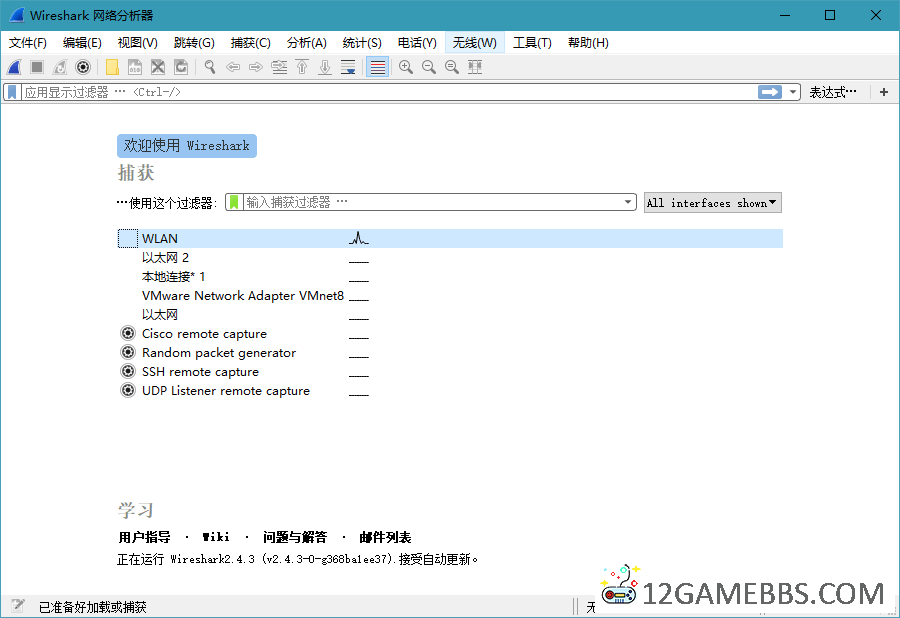Start capturing packets with the shark fin icon
The width and height of the screenshot is (900, 618).
14,67
